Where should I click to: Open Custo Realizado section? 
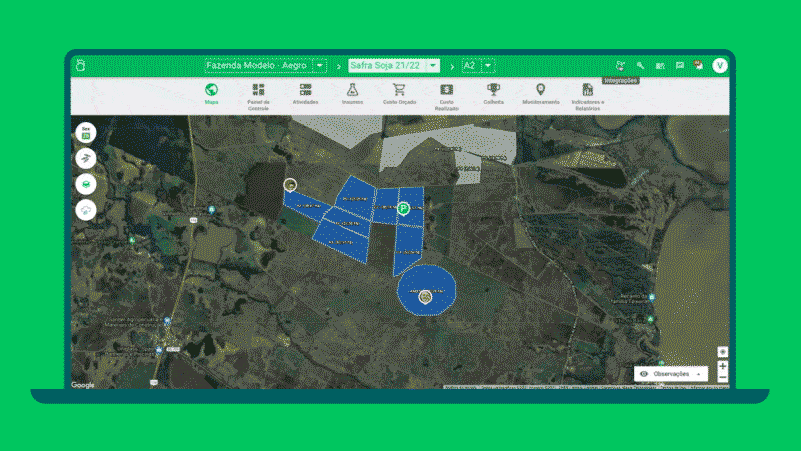point(447,94)
